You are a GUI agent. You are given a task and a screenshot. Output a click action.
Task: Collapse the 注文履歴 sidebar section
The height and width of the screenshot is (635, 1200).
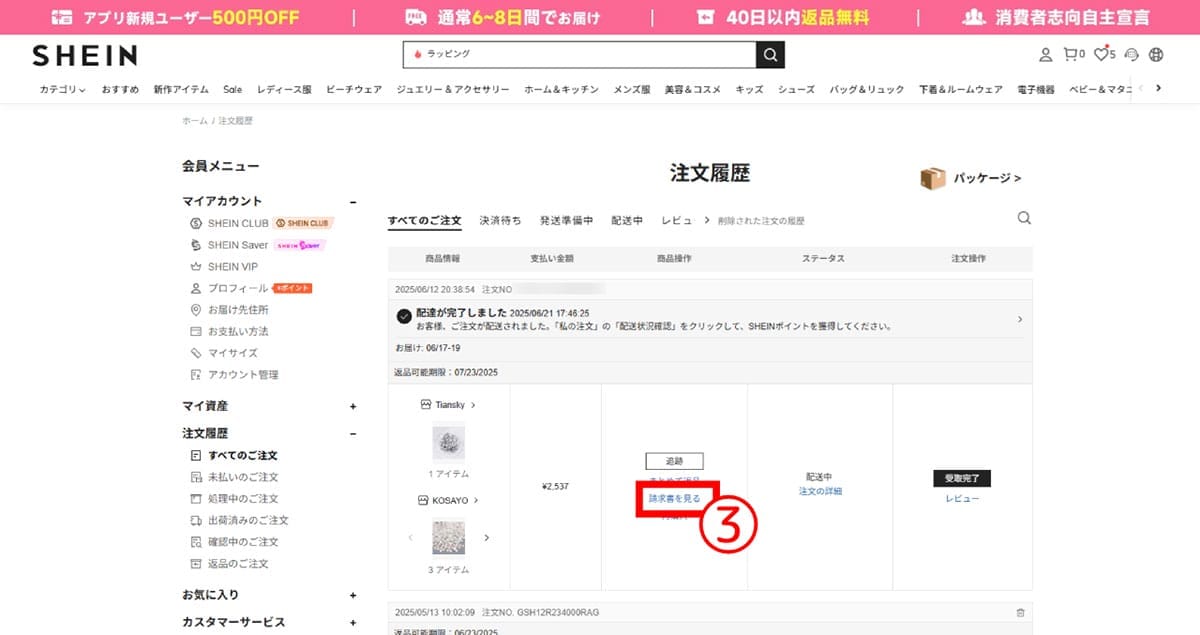(x=353, y=434)
